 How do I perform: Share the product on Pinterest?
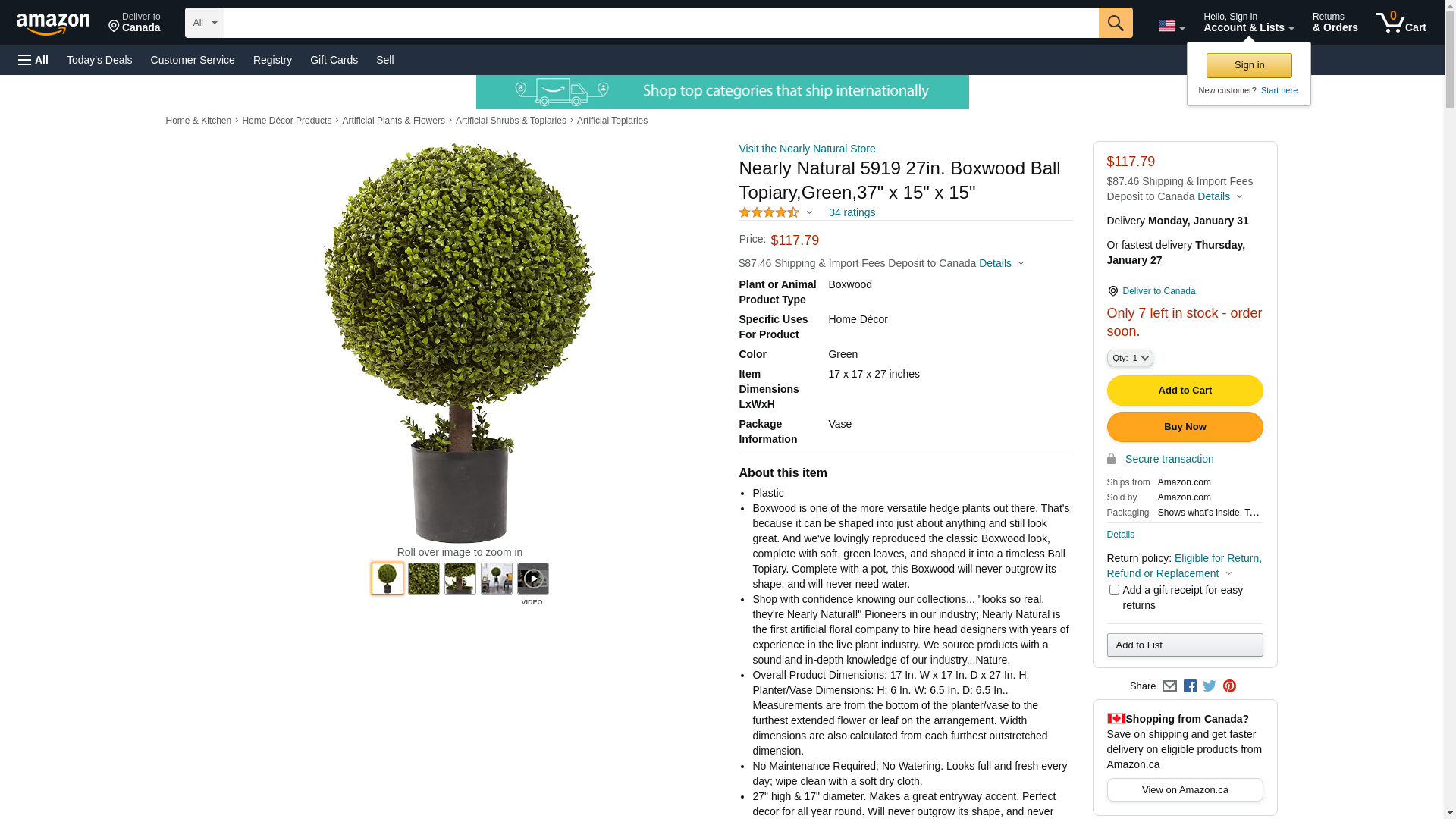point(1229,686)
